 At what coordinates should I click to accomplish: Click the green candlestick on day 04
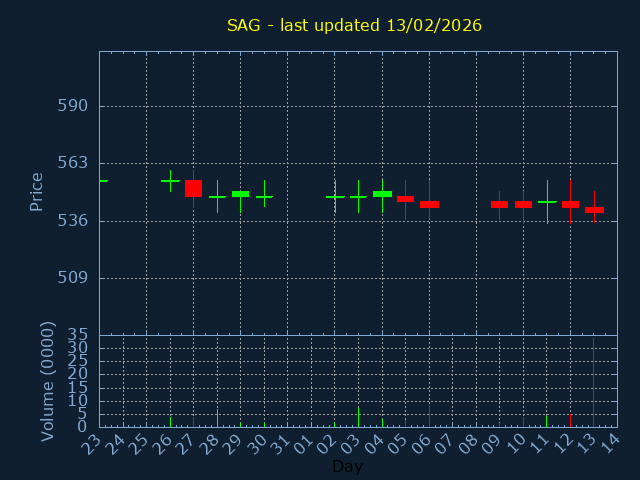pyautogui.click(x=382, y=194)
